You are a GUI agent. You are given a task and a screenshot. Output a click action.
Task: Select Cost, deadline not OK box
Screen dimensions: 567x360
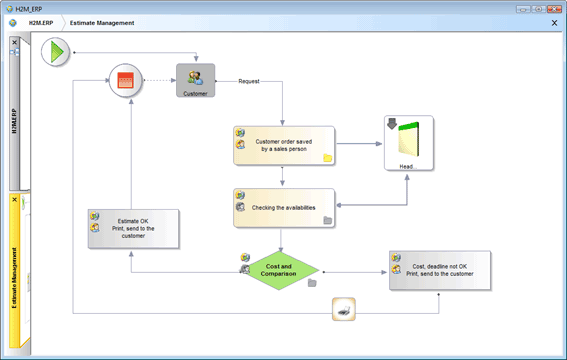pos(440,270)
